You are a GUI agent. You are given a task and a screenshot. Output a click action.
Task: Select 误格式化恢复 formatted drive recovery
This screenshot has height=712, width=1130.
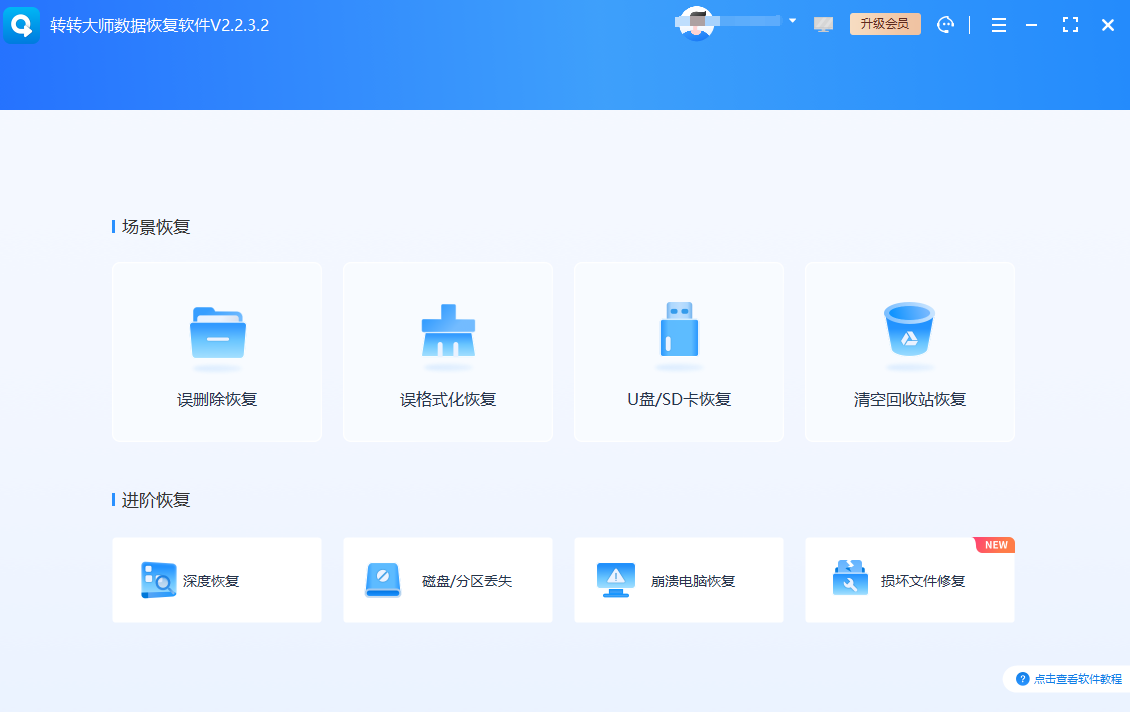click(x=448, y=352)
